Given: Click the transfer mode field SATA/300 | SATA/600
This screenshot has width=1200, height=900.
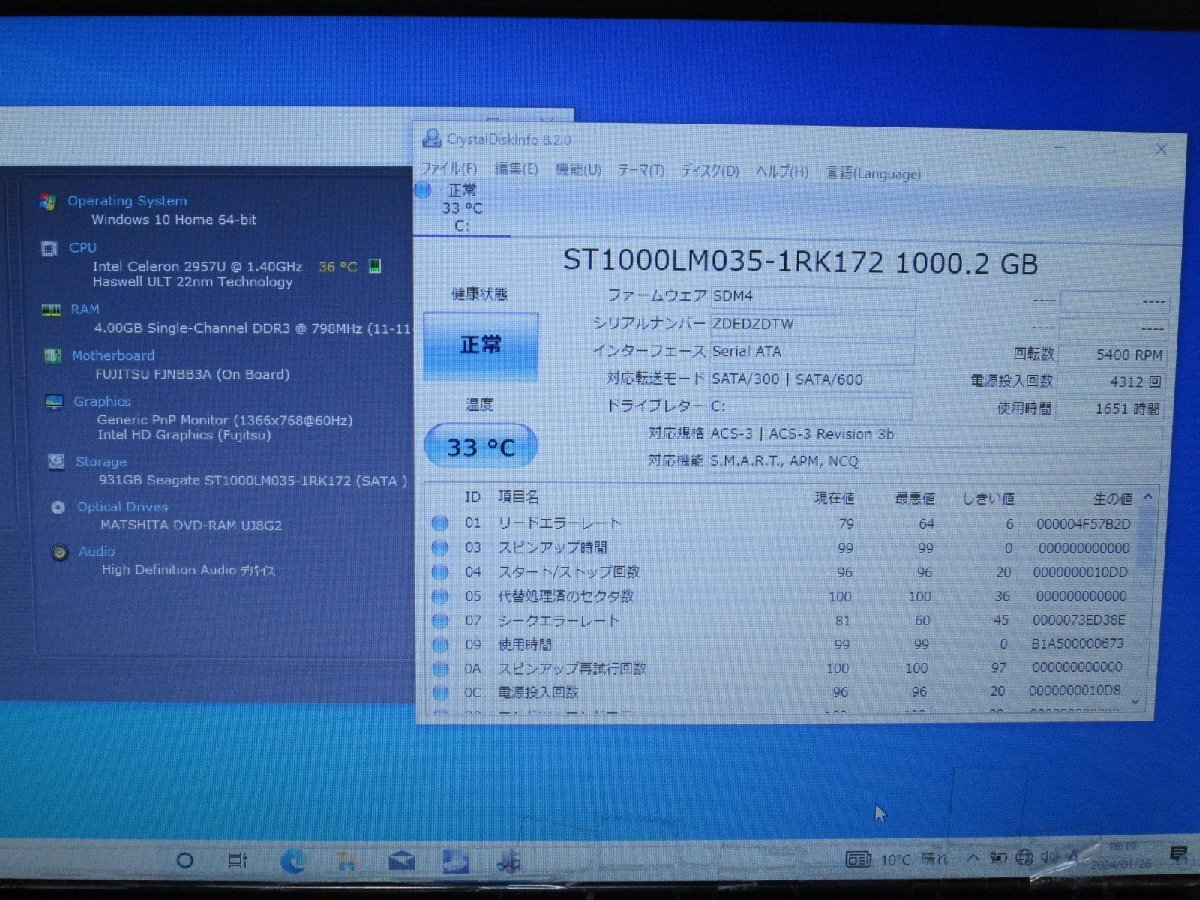Looking at the screenshot, I should (811, 380).
